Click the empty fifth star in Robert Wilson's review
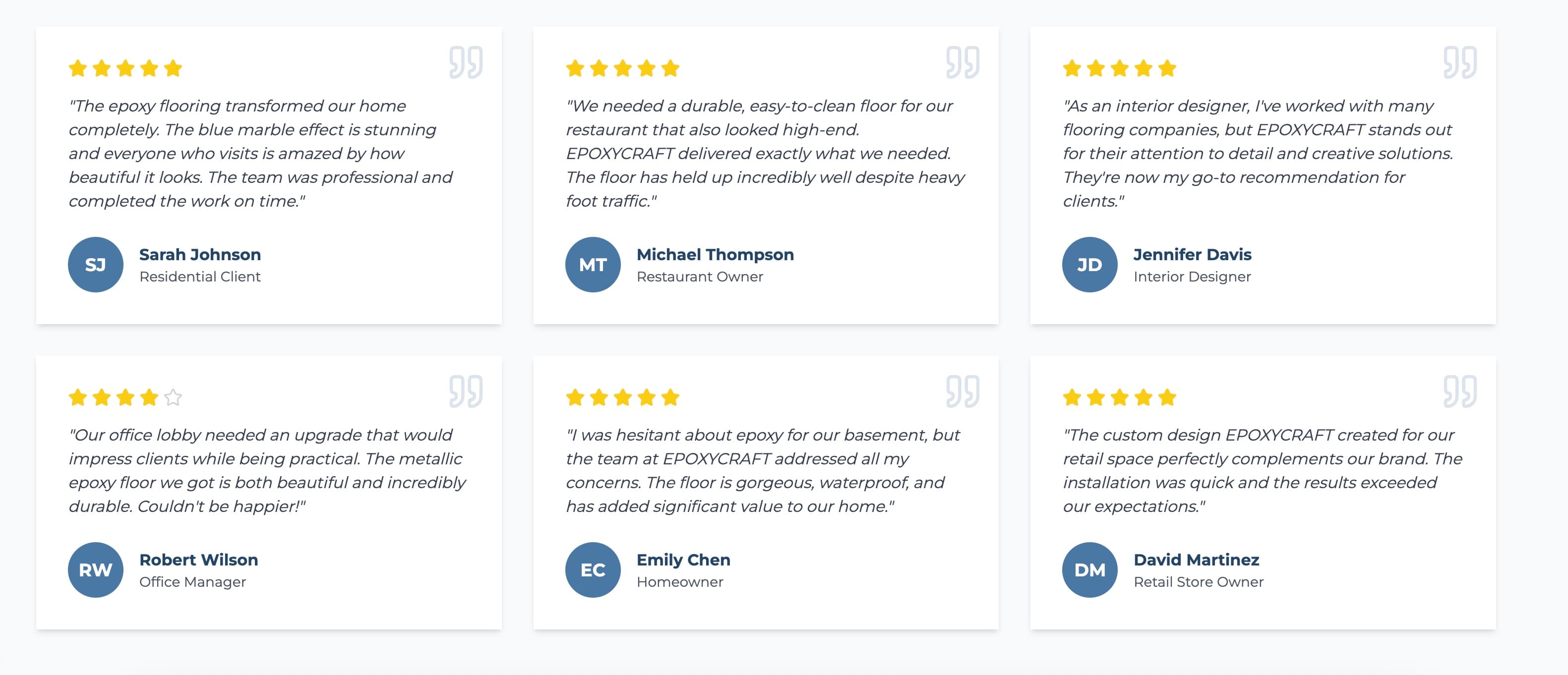 (174, 397)
